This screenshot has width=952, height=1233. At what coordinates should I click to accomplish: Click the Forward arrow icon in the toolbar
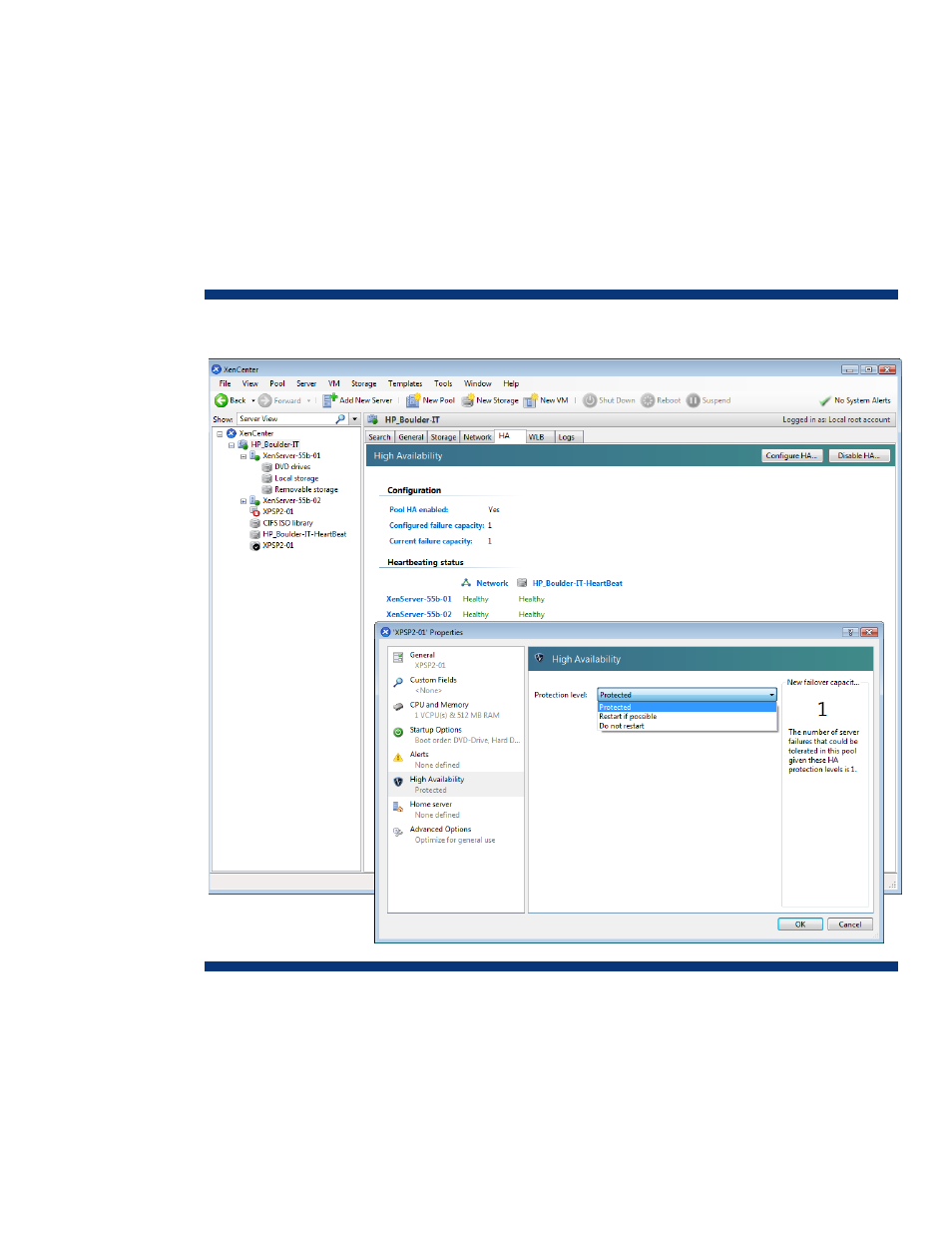click(x=264, y=400)
